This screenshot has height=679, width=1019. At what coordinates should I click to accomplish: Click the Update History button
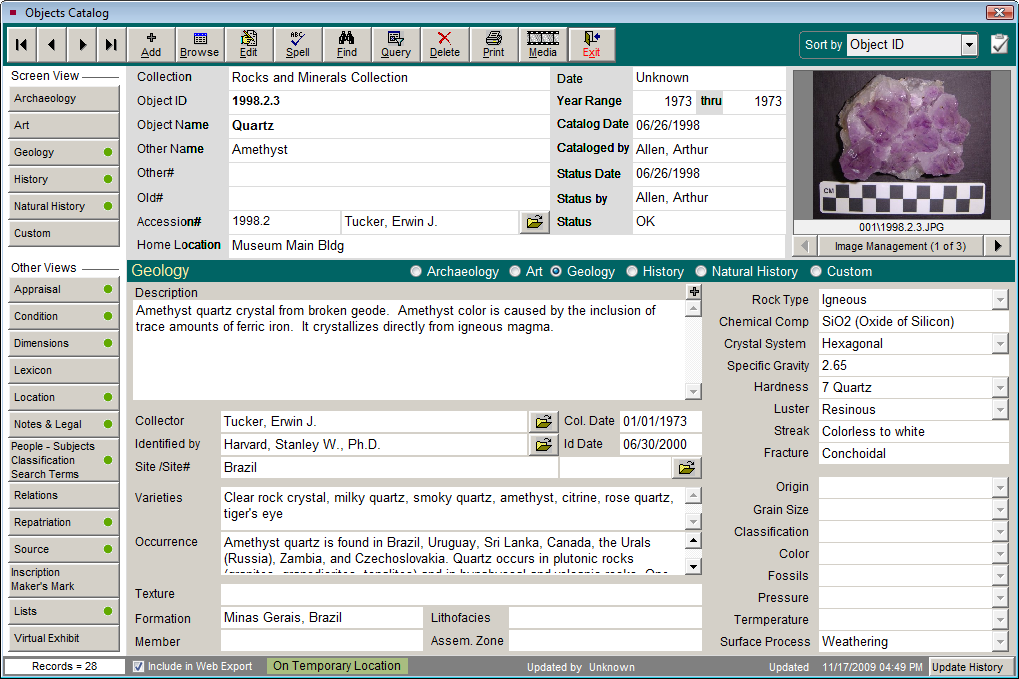pos(967,667)
